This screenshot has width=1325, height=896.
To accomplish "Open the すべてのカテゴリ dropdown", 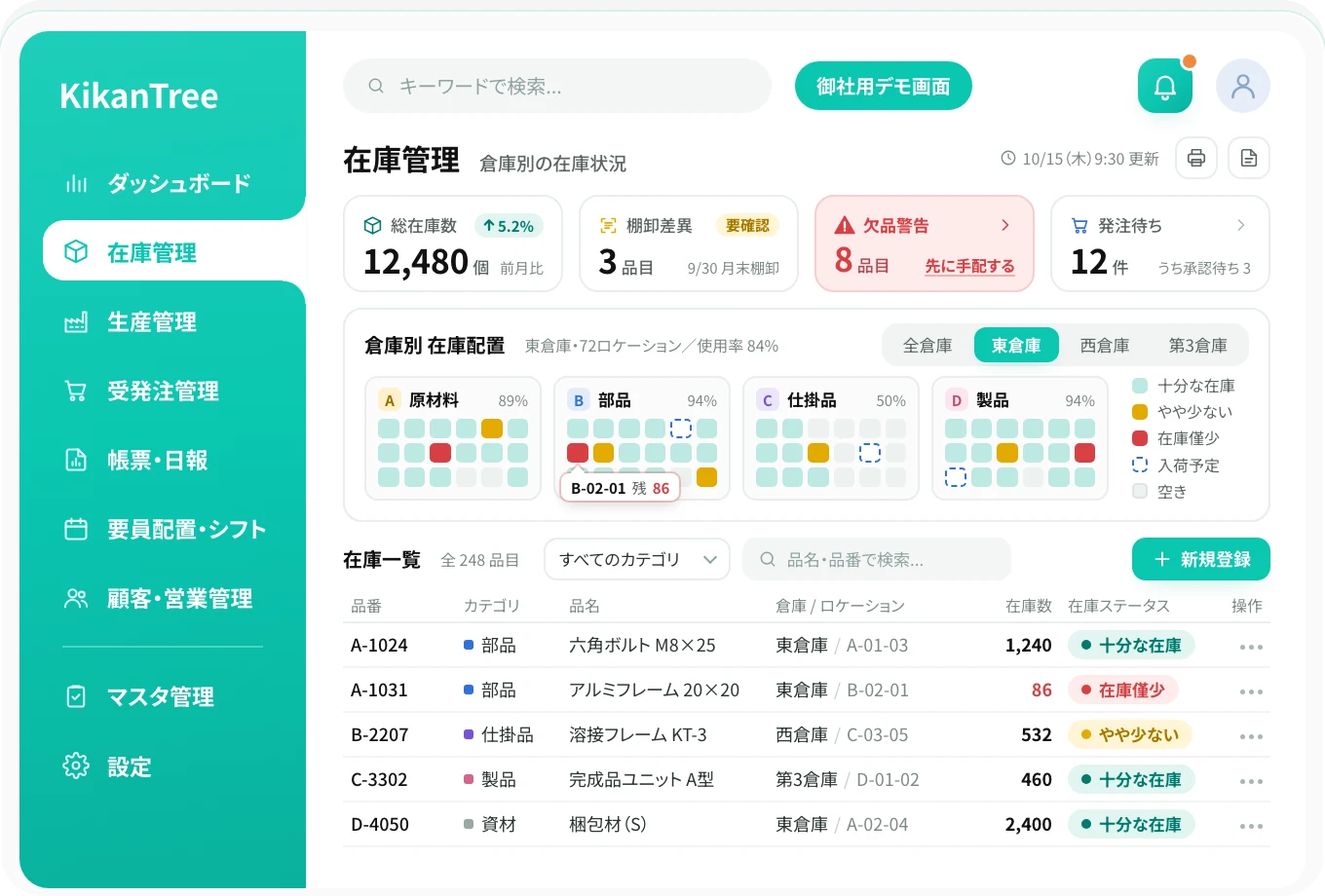I will click(637, 559).
